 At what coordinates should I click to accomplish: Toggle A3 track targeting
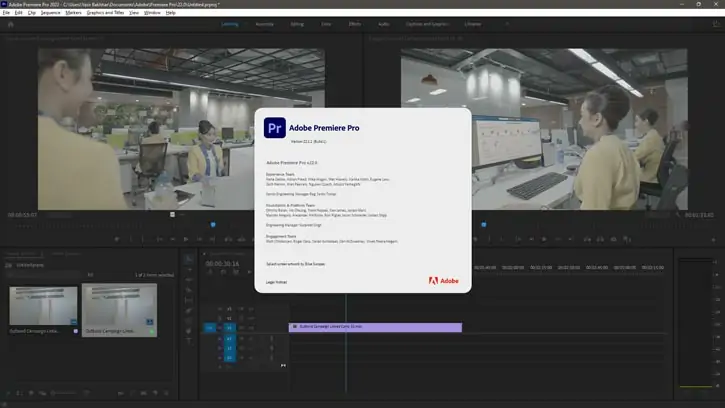click(229, 358)
